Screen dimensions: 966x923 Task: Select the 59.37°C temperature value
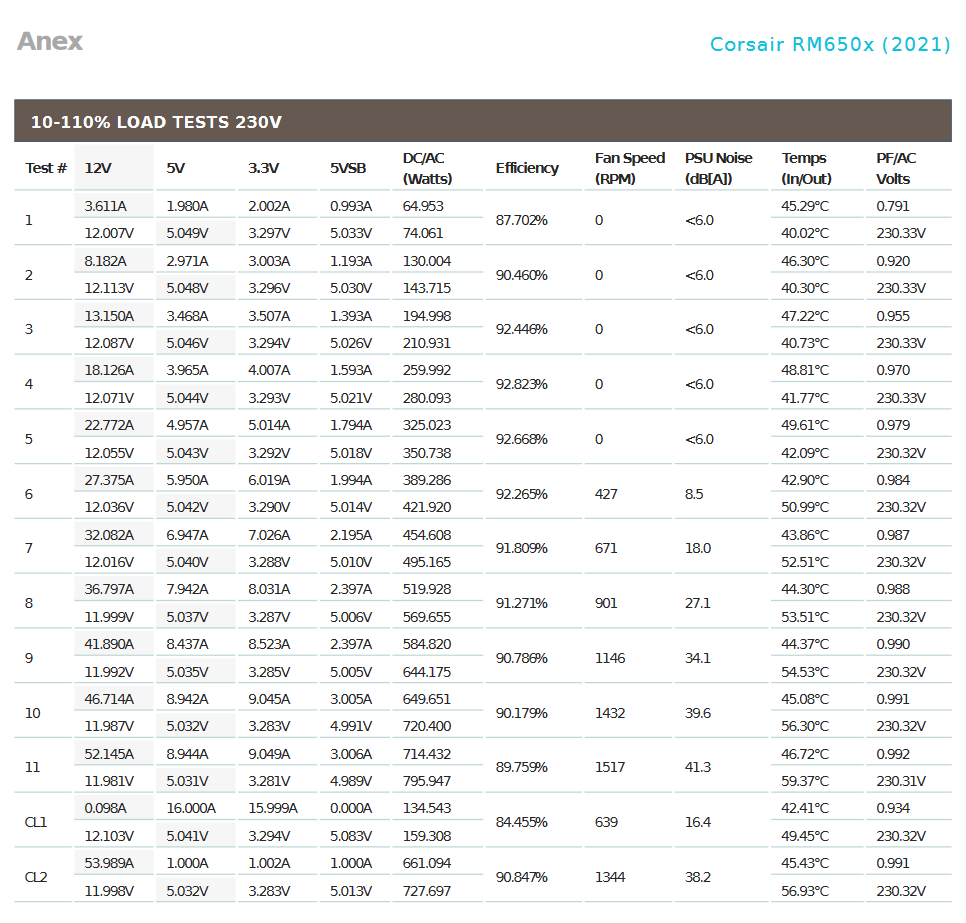tap(805, 781)
